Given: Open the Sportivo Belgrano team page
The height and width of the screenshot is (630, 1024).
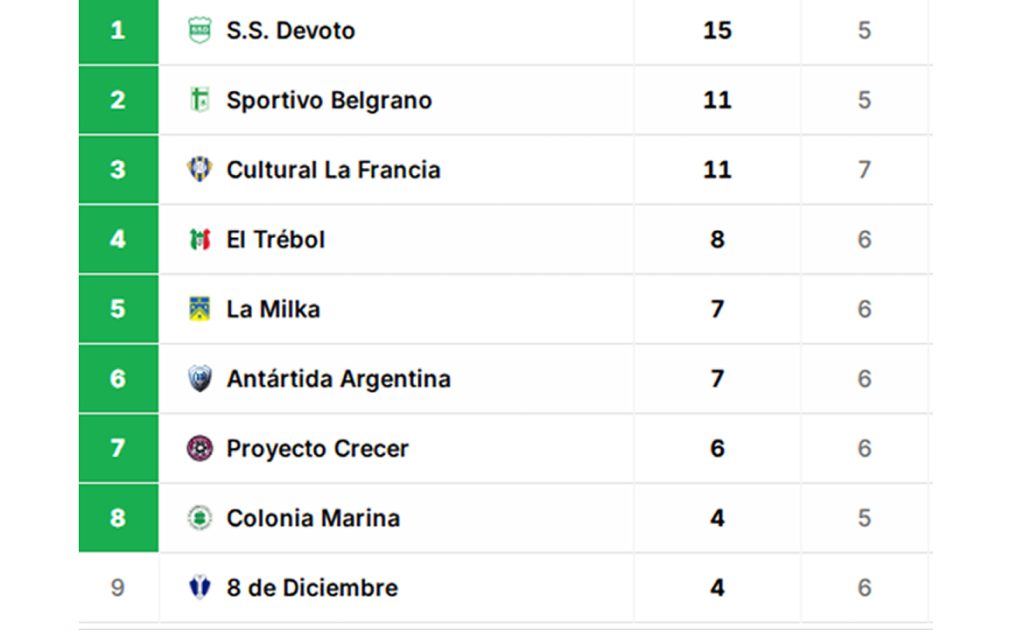Looking at the screenshot, I should 329,100.
